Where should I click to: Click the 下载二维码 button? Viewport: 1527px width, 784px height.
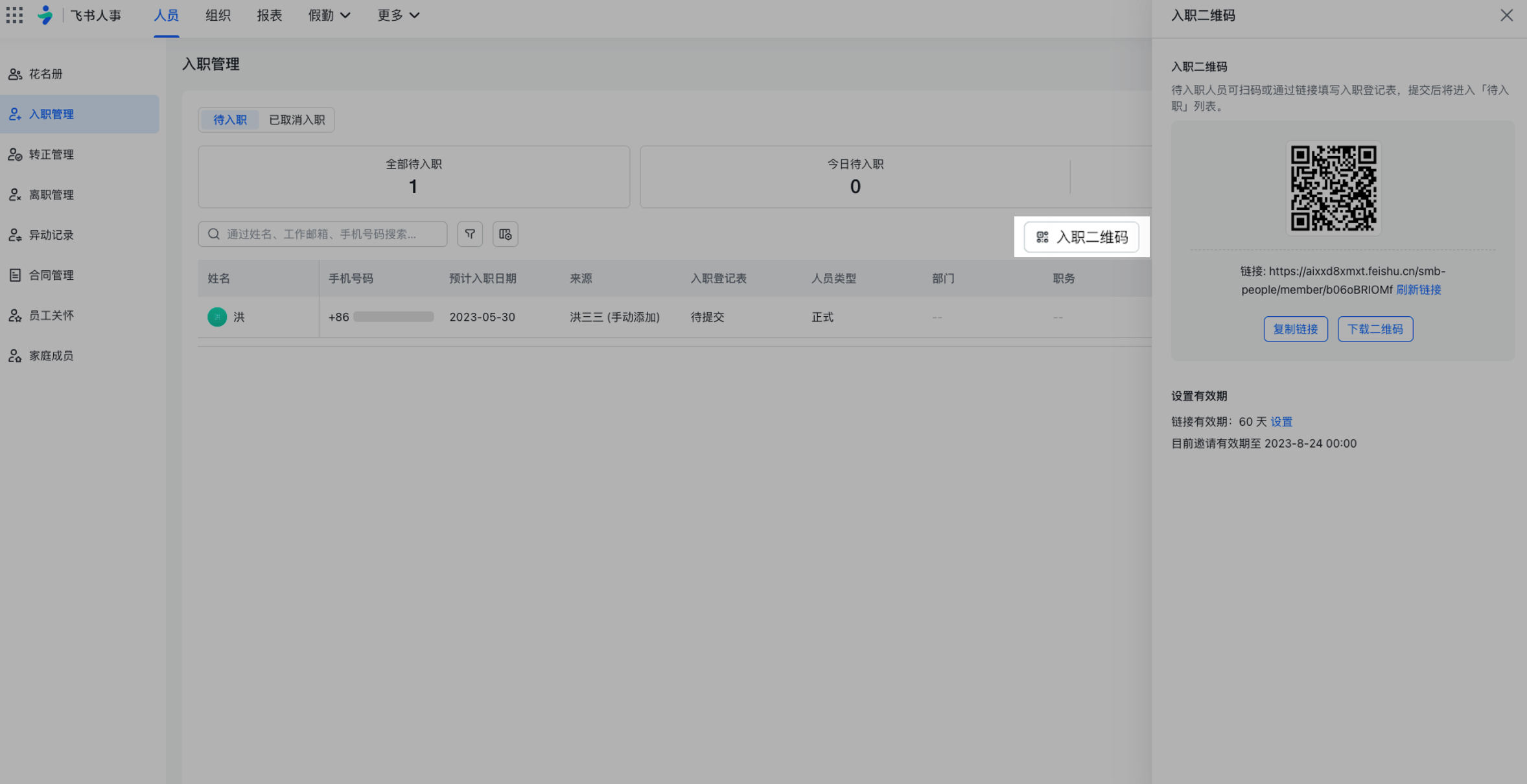(1375, 329)
